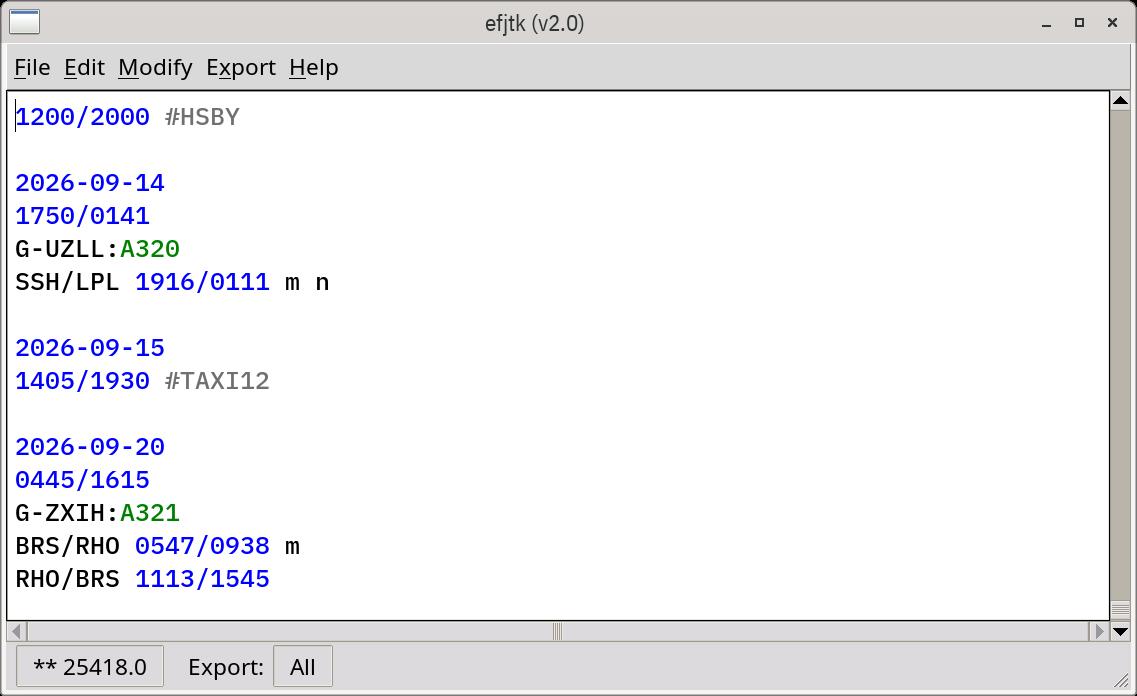Click the aircraft type A320
Image resolution: width=1137 pixels, height=696 pixels.
click(x=149, y=249)
